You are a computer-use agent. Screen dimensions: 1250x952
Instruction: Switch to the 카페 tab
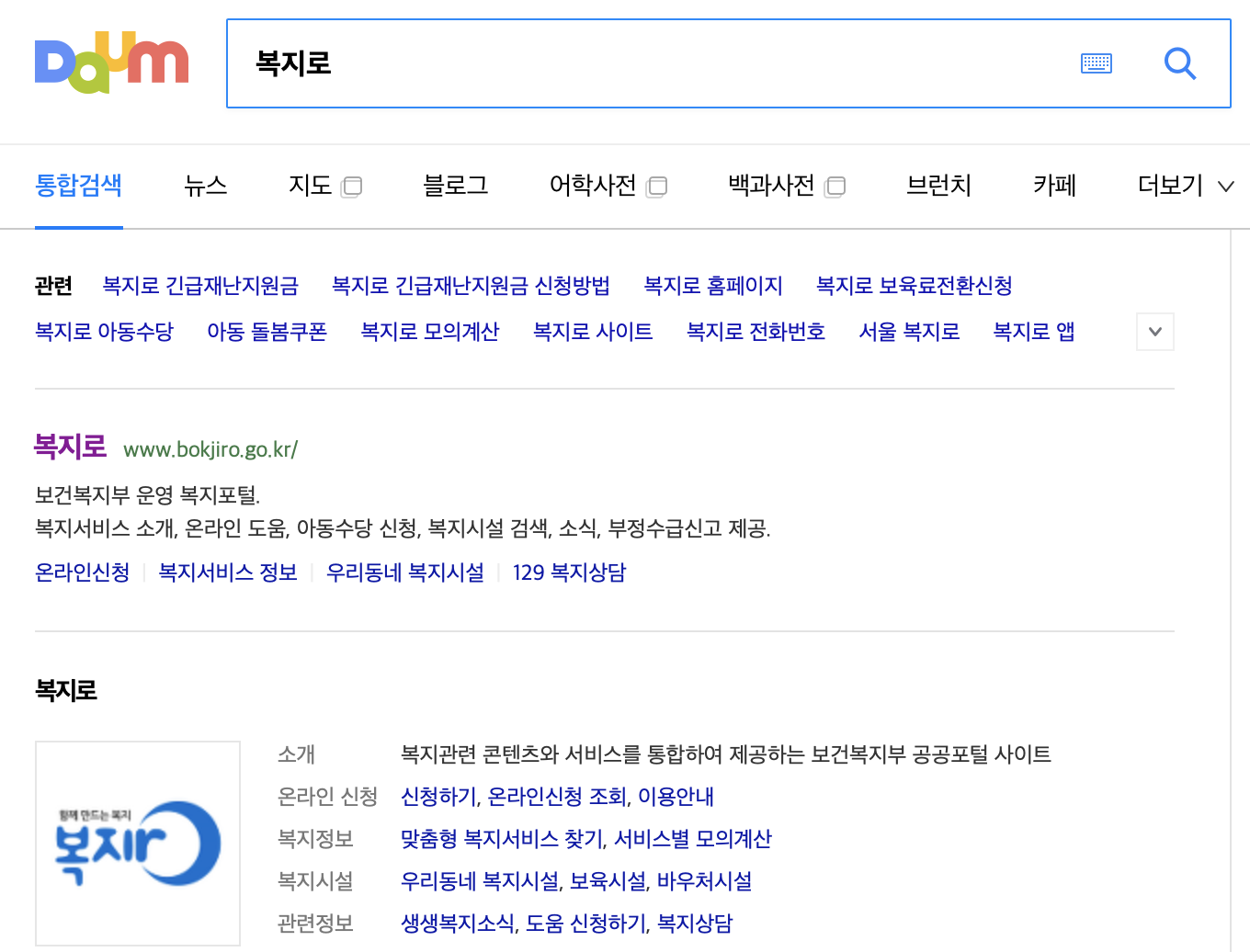(x=1054, y=186)
